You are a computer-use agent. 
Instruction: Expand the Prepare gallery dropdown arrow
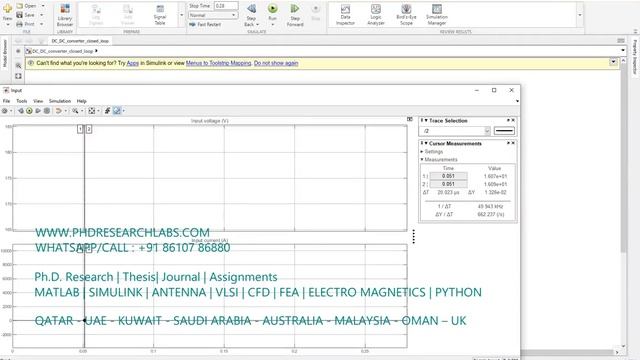click(182, 15)
